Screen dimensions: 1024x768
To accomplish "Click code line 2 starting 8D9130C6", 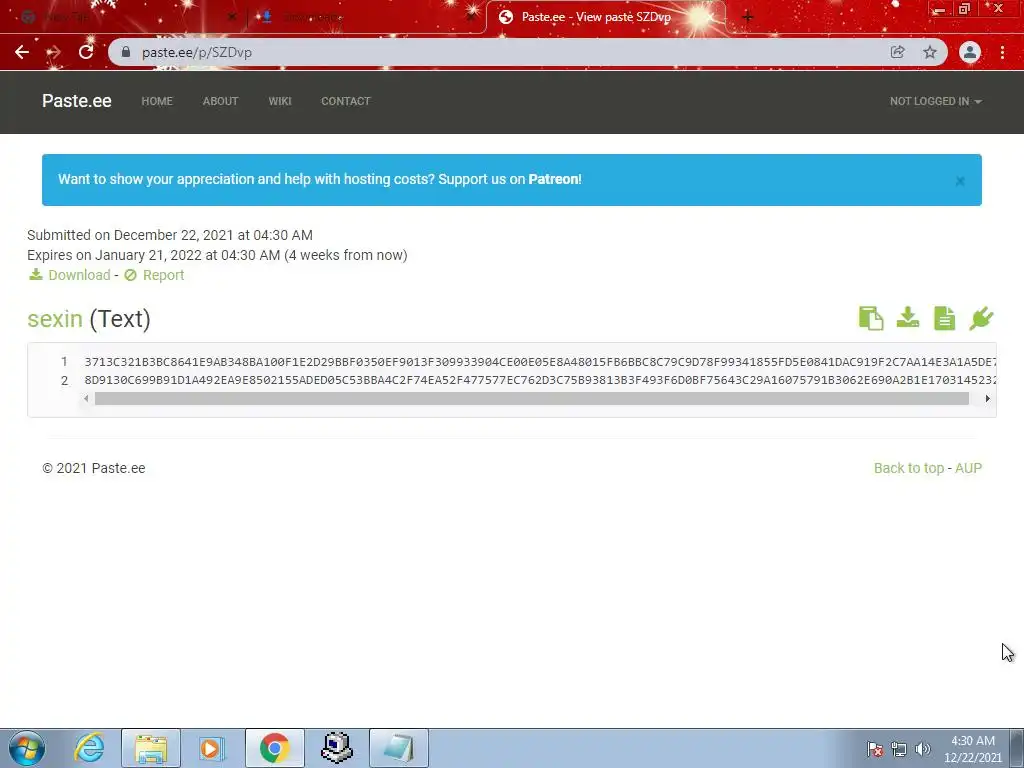I will click(540, 380).
